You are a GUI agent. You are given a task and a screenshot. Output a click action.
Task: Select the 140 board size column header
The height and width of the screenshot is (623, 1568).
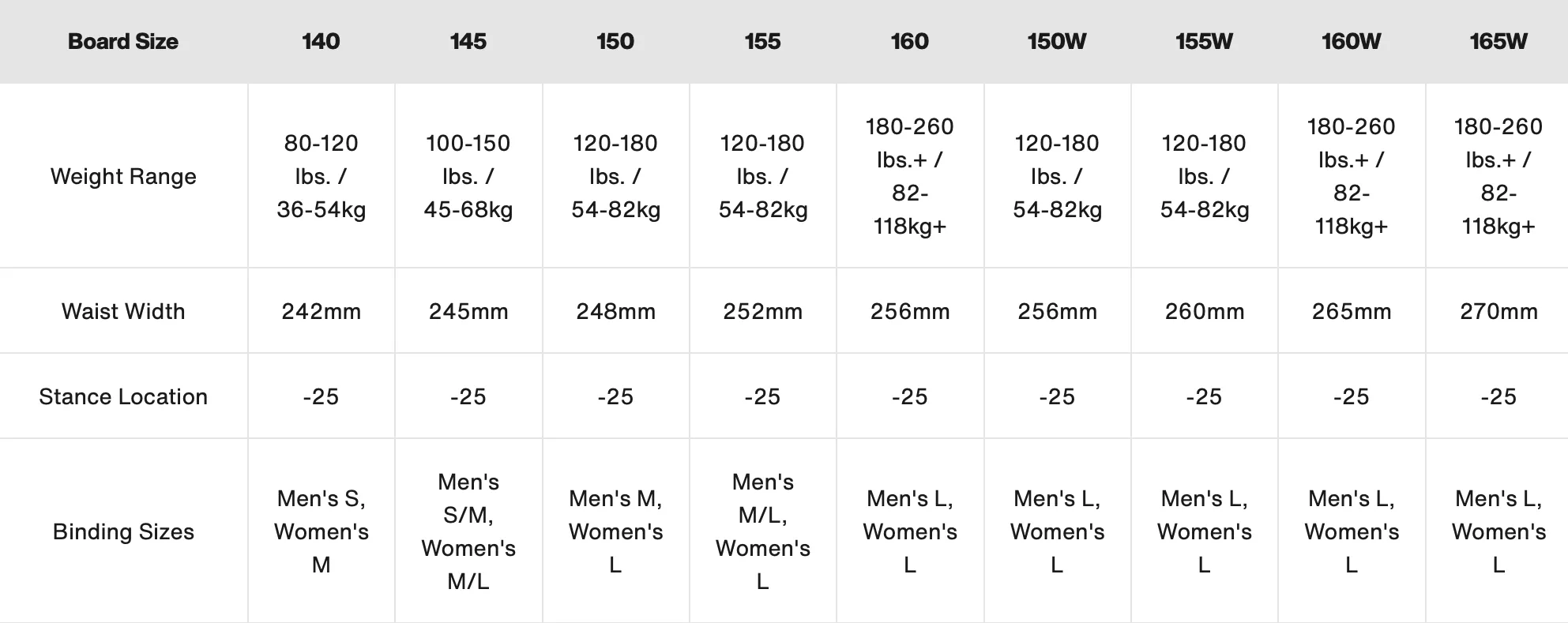click(x=321, y=41)
